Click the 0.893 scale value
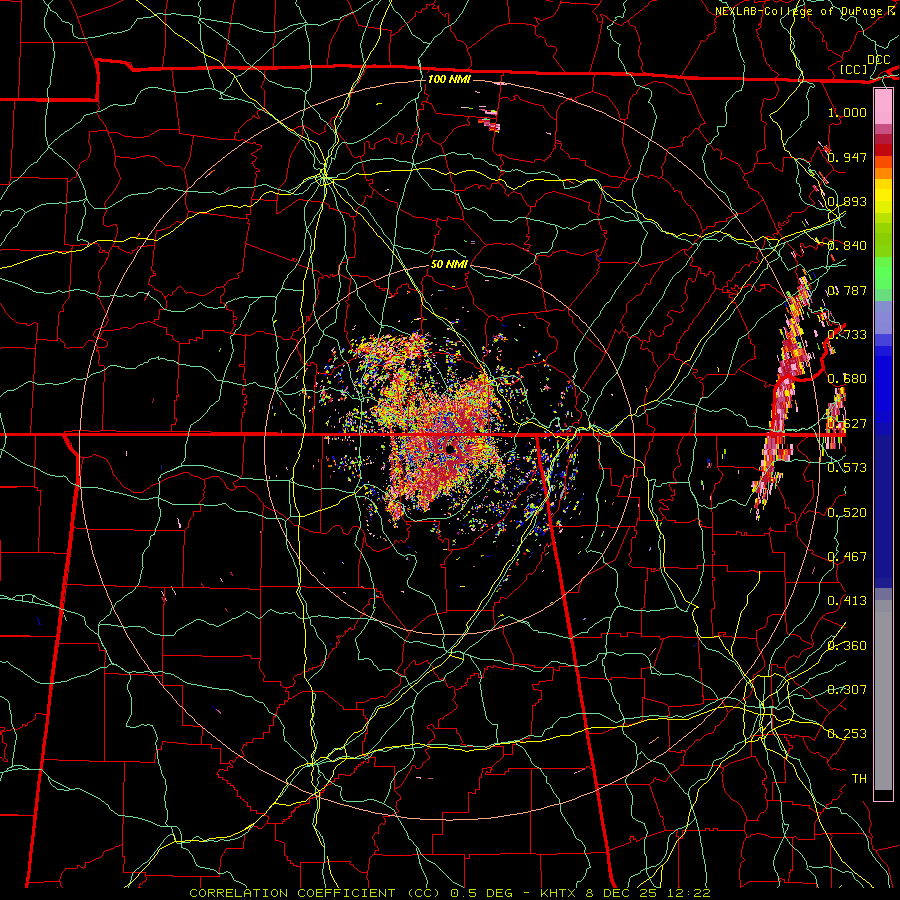This screenshot has width=900, height=900. pos(847,201)
